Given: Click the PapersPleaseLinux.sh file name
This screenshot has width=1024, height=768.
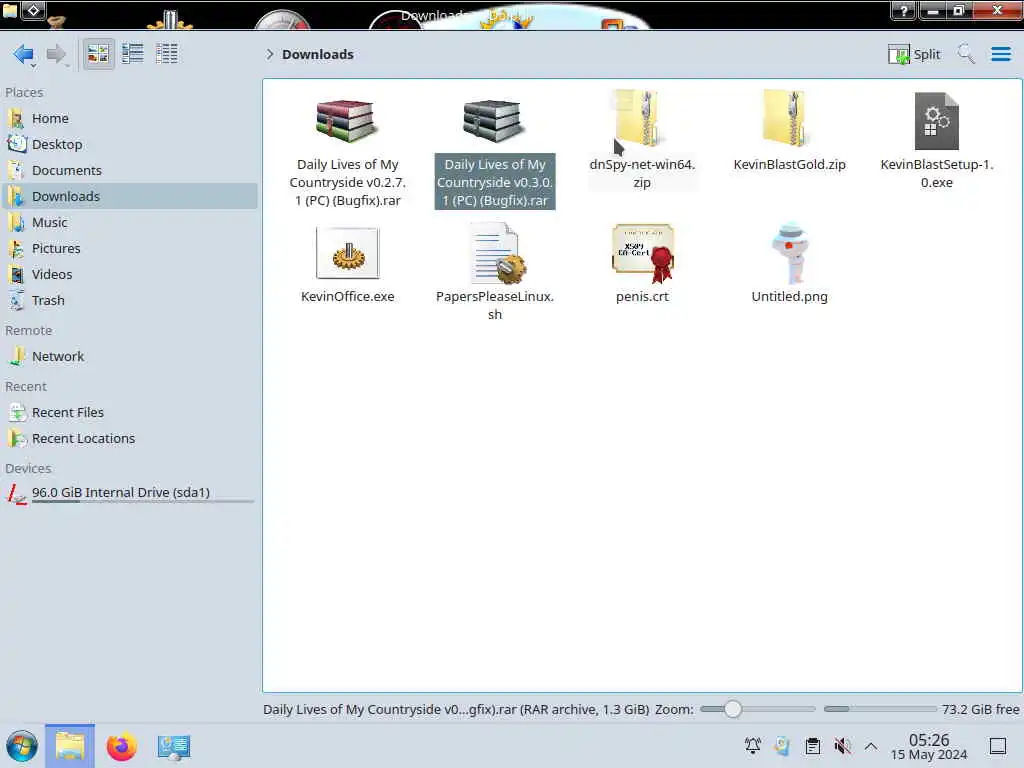Looking at the screenshot, I should 494,306.
